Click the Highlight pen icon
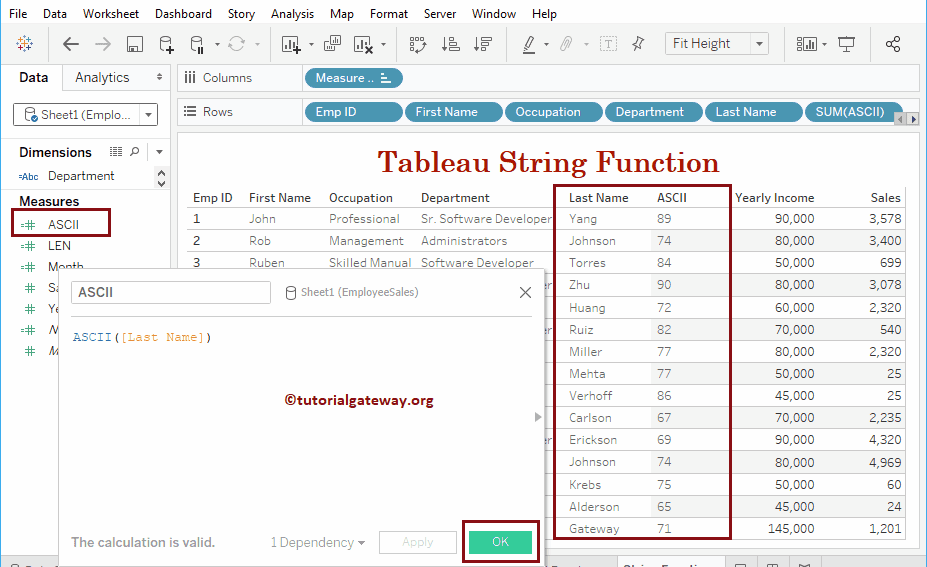The image size is (927, 567). point(529,44)
